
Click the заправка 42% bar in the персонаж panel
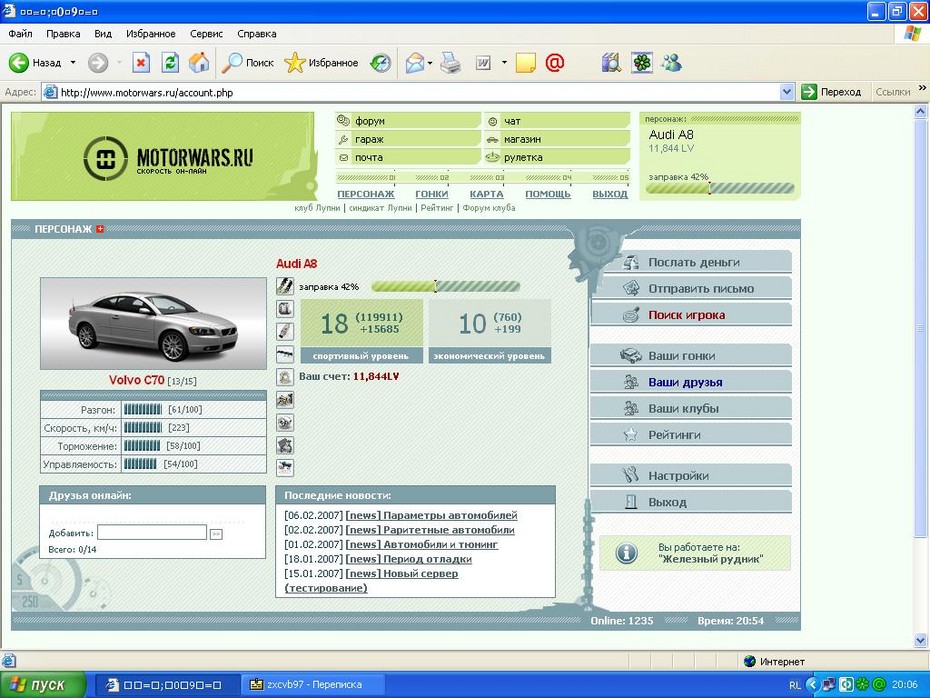(720, 189)
